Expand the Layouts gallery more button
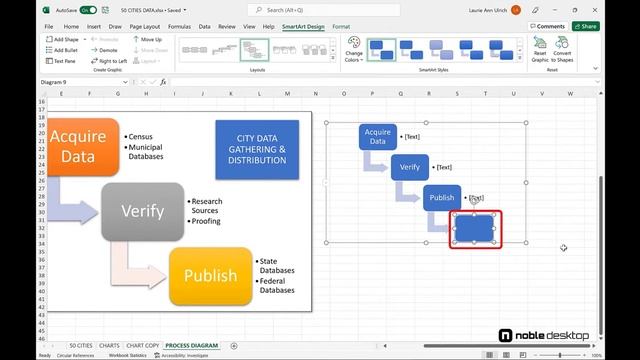The height and width of the screenshot is (360, 640). pyautogui.click(x=333, y=58)
